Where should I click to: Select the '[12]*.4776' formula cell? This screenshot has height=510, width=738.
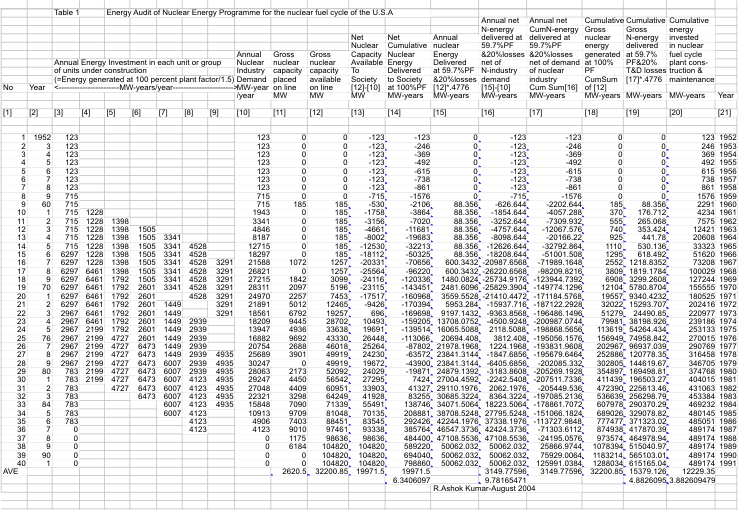(x=449, y=88)
